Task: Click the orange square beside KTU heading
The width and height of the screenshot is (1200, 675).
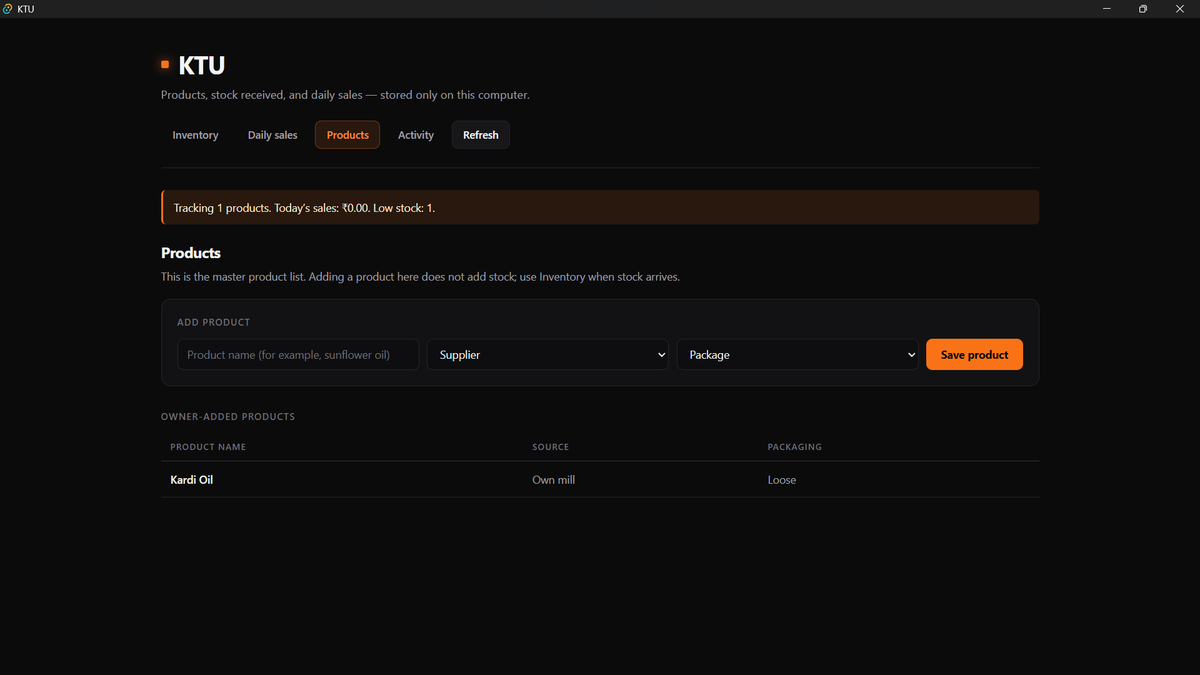Action: (165, 65)
